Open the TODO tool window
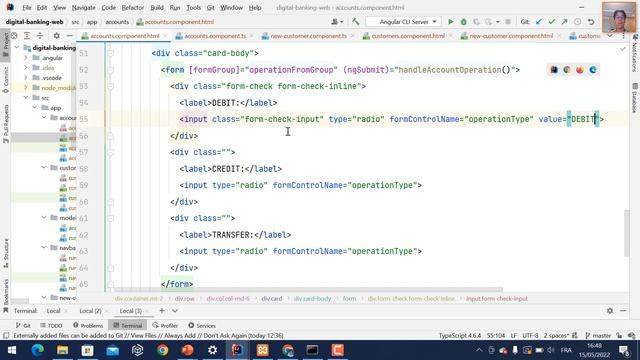The width and height of the screenshot is (640, 360). 51,326
